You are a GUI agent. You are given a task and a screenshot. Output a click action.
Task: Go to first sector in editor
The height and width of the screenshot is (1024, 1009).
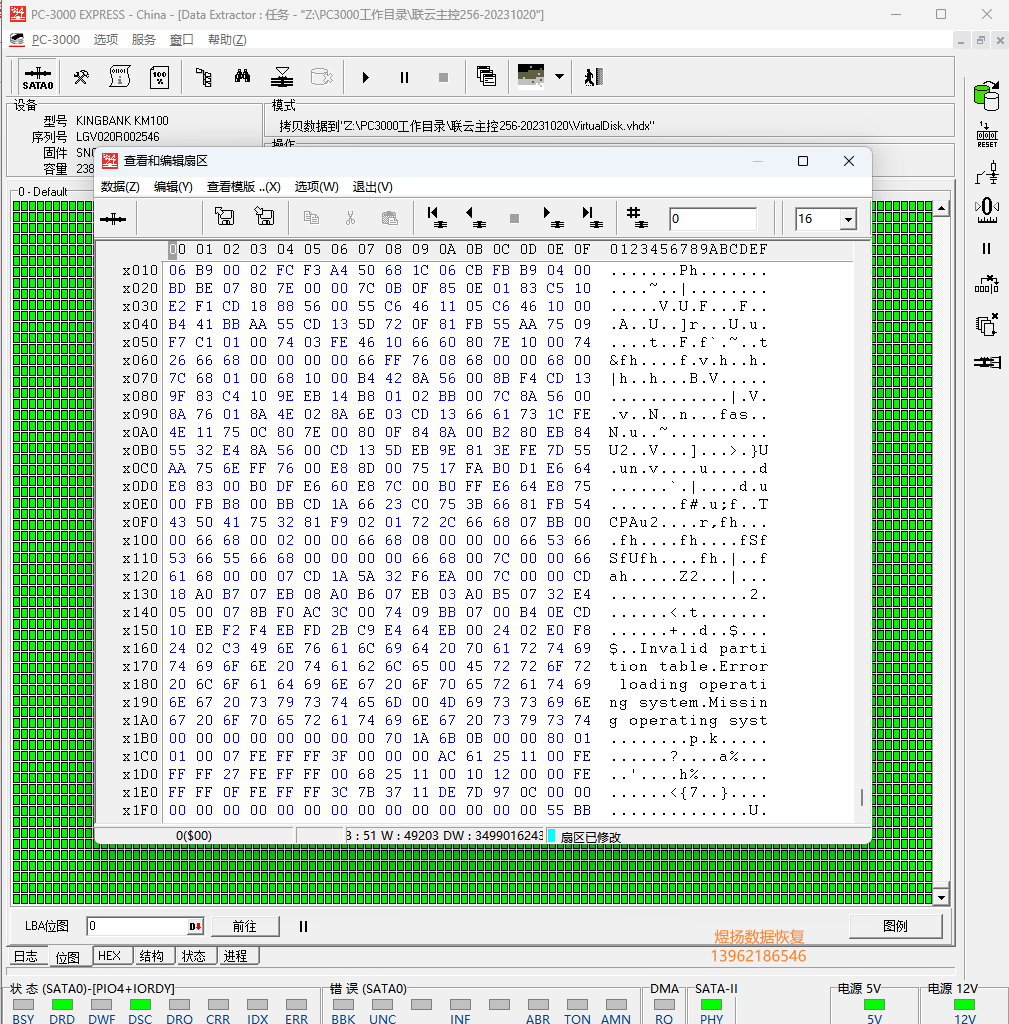(436, 217)
